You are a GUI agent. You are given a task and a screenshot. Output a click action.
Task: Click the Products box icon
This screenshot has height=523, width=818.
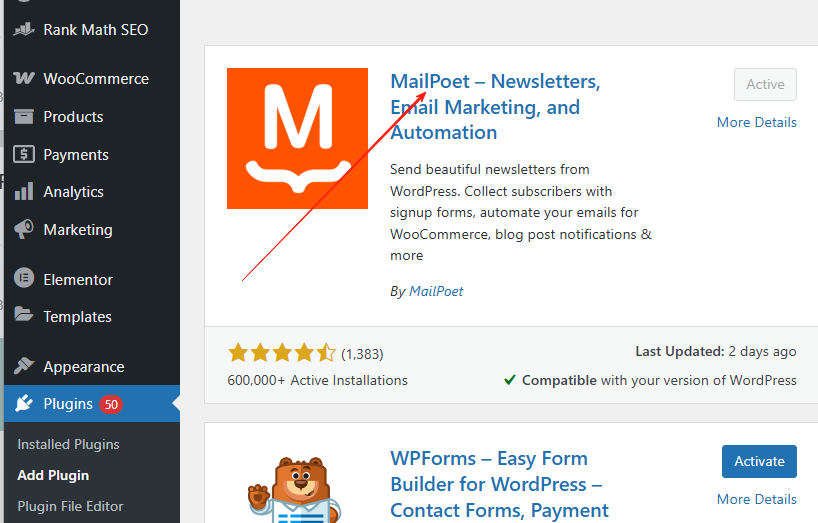point(24,117)
